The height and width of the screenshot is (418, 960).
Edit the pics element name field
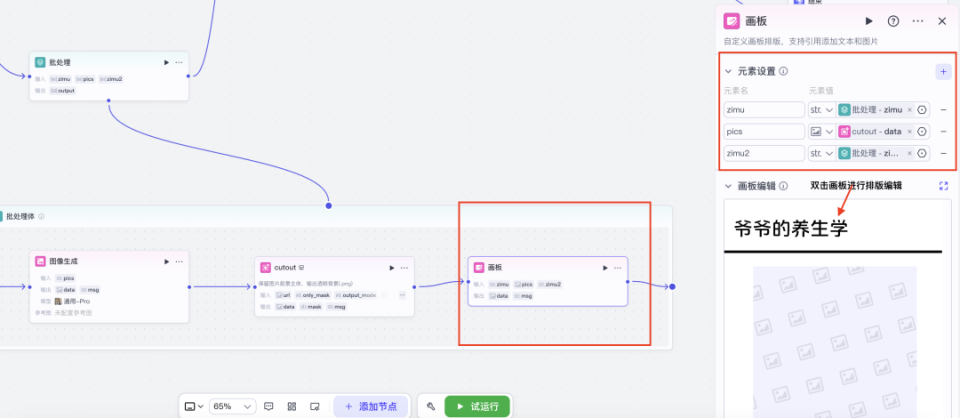pos(764,132)
